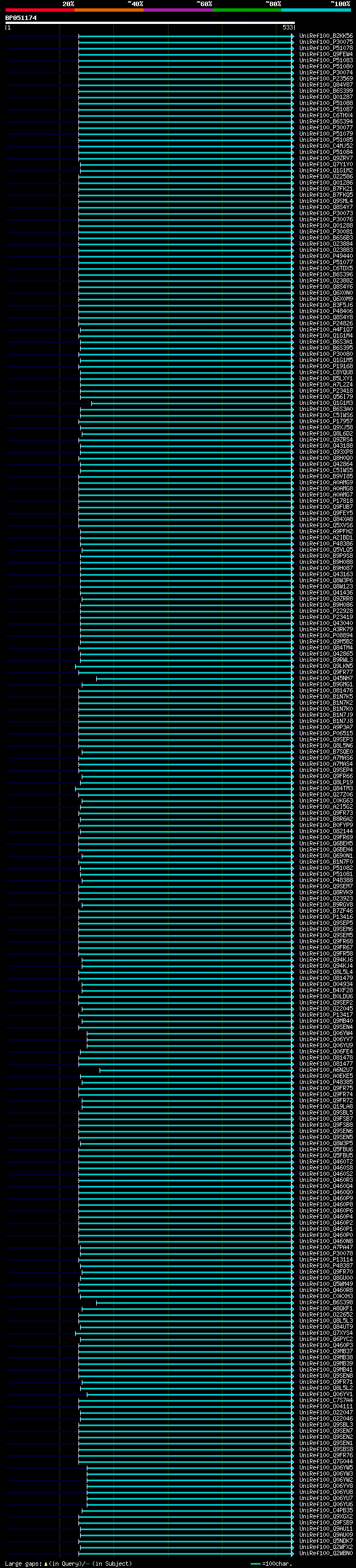356x1568 pixels.
Task: Select hit label UniRef100_P13417
Action: click(x=326, y=1015)
